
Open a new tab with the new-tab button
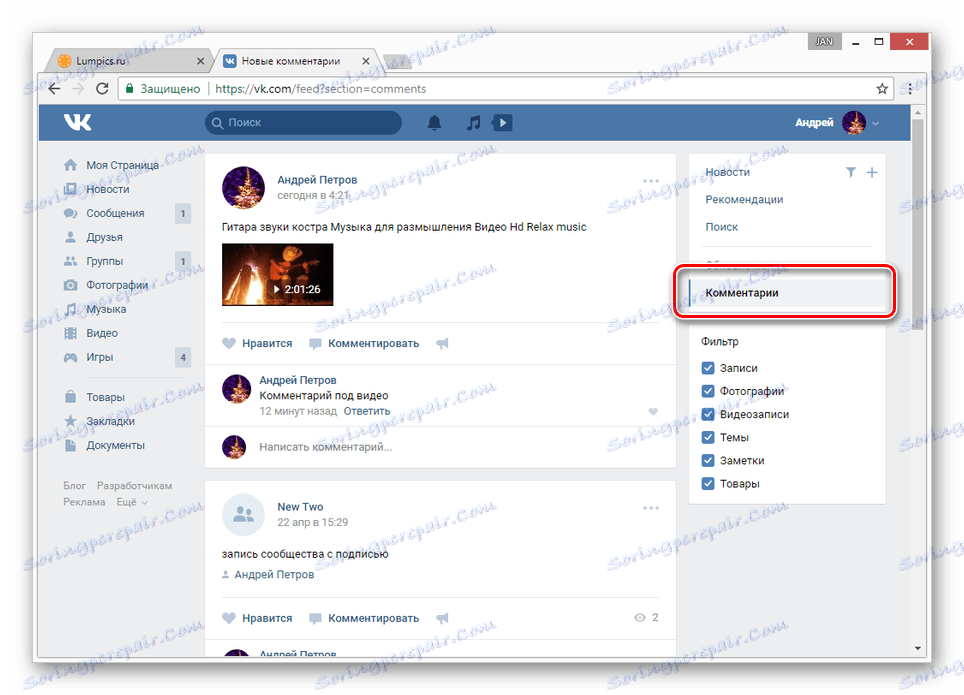point(397,61)
